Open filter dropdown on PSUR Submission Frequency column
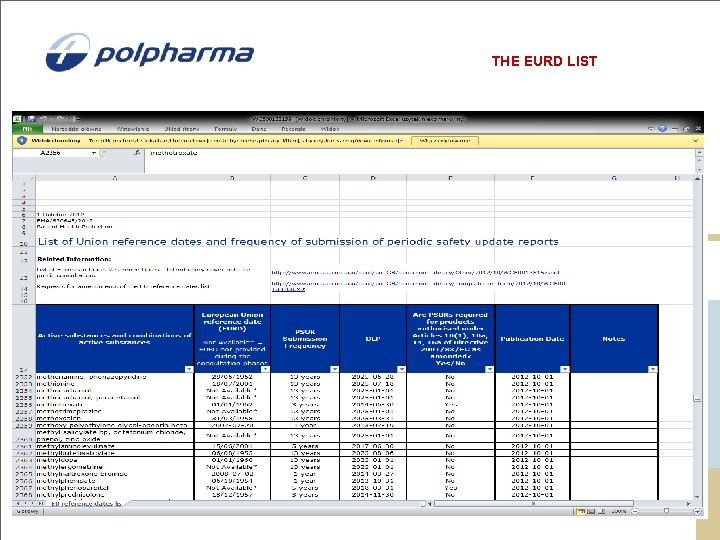The width and height of the screenshot is (720, 540). tap(334, 369)
